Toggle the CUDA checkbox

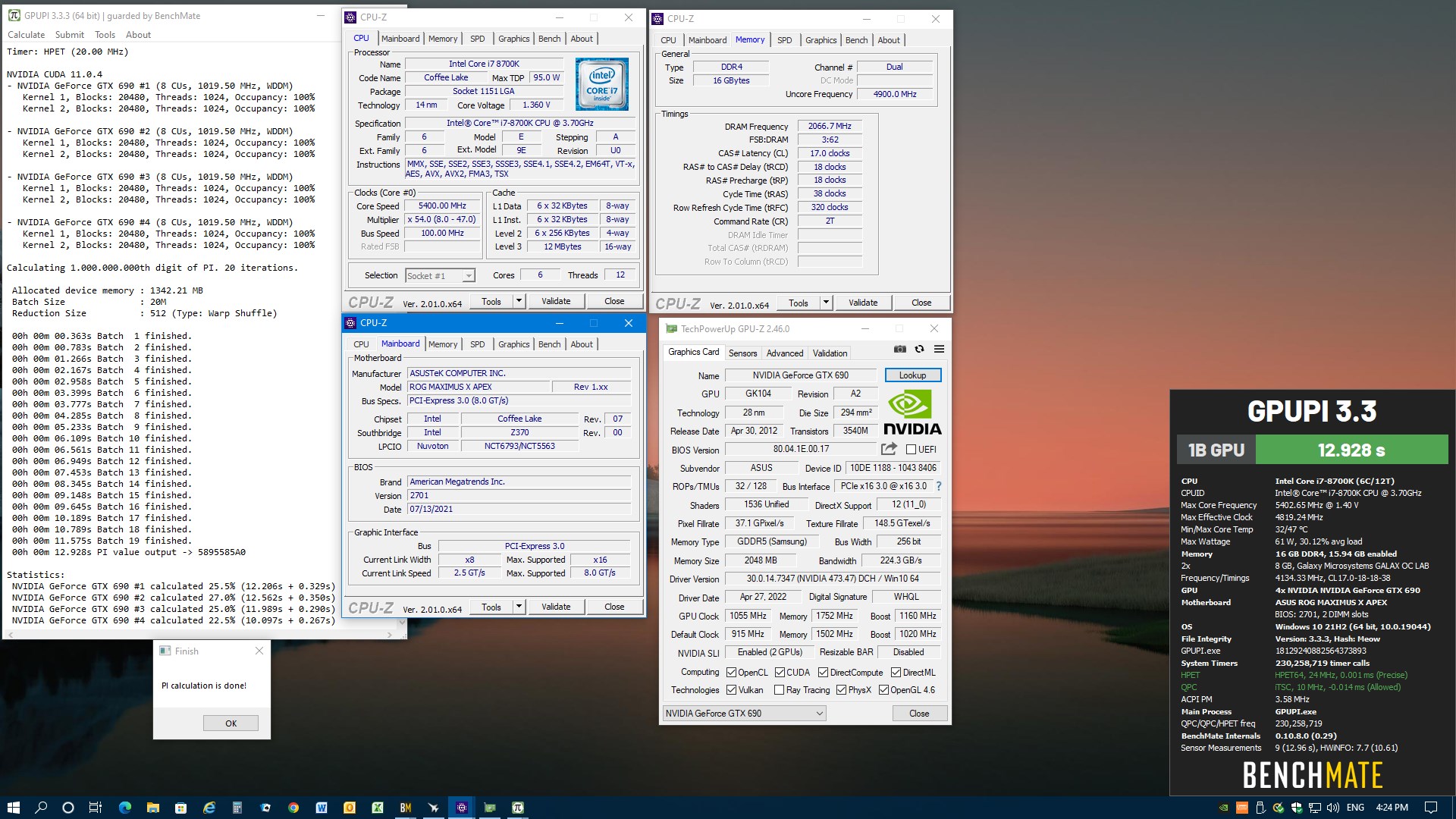780,673
